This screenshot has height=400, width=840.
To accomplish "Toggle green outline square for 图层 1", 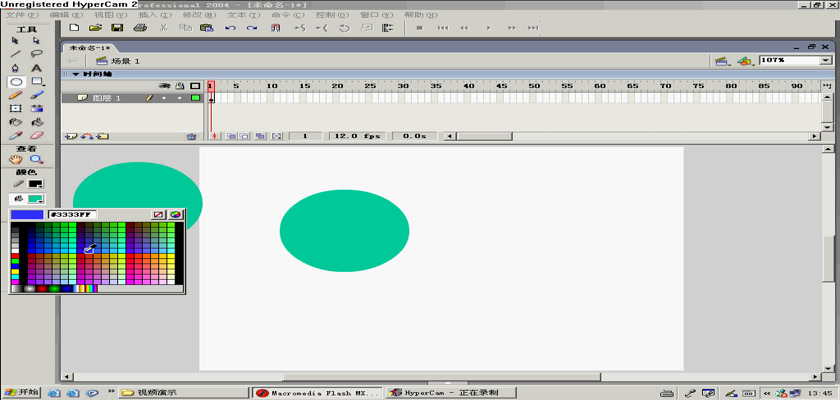I will coord(195,98).
